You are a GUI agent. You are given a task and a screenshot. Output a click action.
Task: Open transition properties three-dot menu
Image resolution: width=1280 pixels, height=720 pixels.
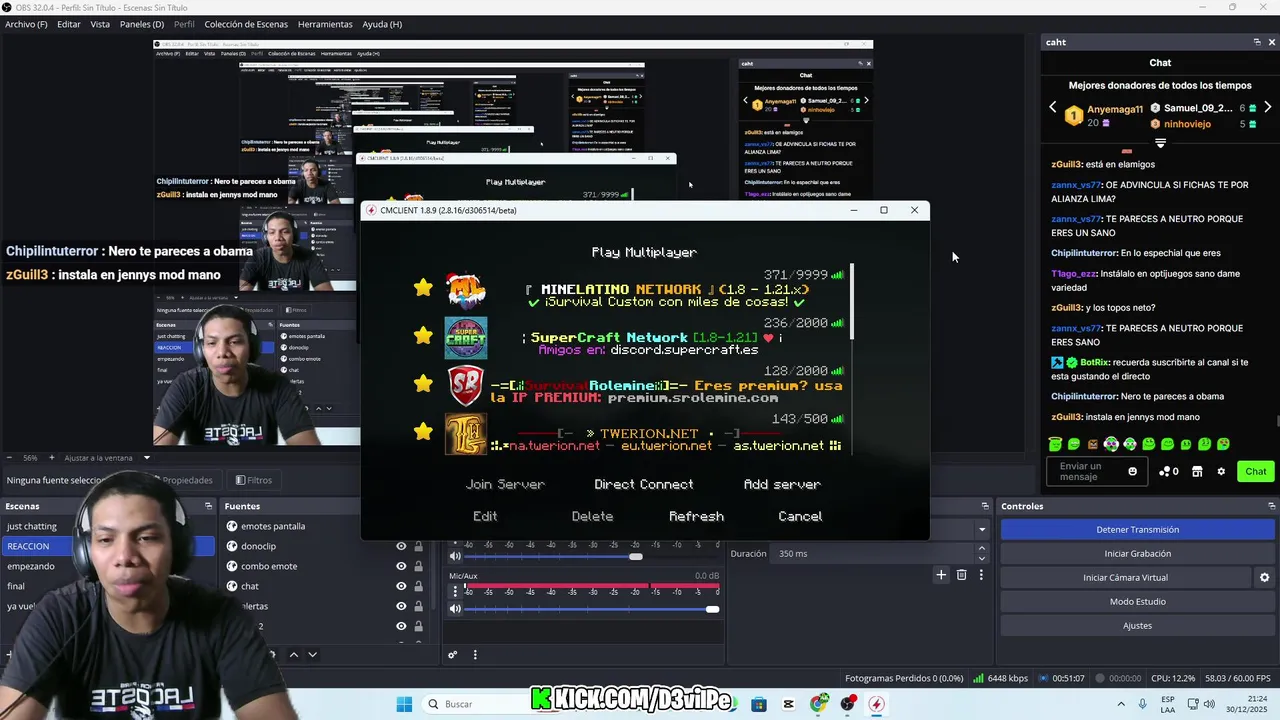point(981,575)
